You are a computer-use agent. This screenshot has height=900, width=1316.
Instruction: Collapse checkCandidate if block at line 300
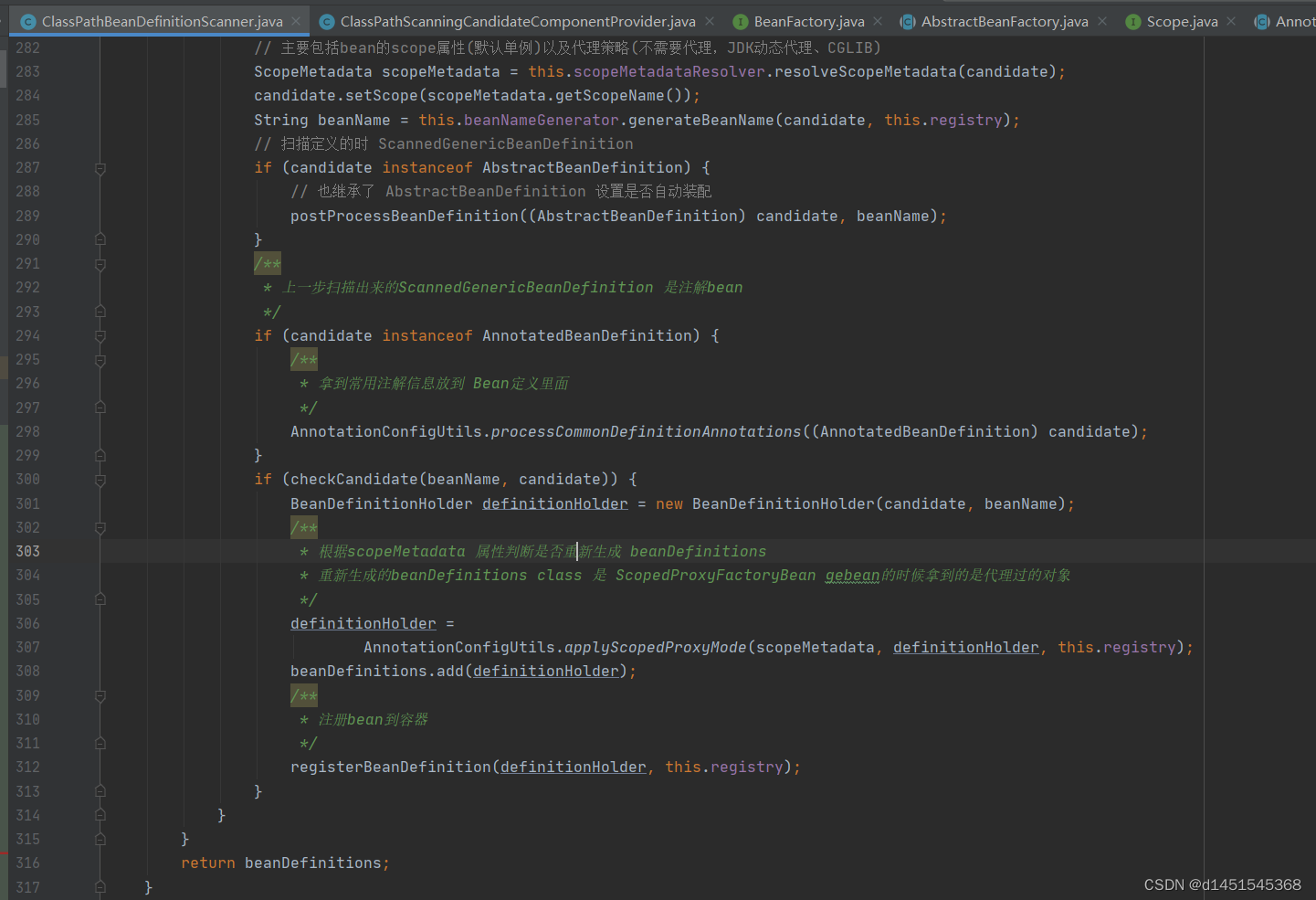100,480
